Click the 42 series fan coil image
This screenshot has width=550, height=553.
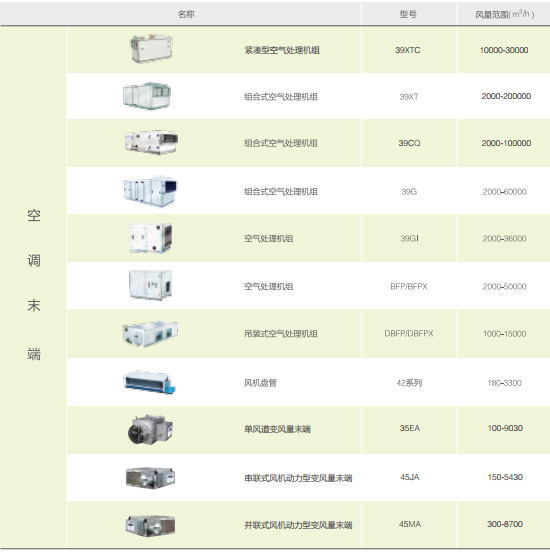pyautogui.click(x=149, y=382)
